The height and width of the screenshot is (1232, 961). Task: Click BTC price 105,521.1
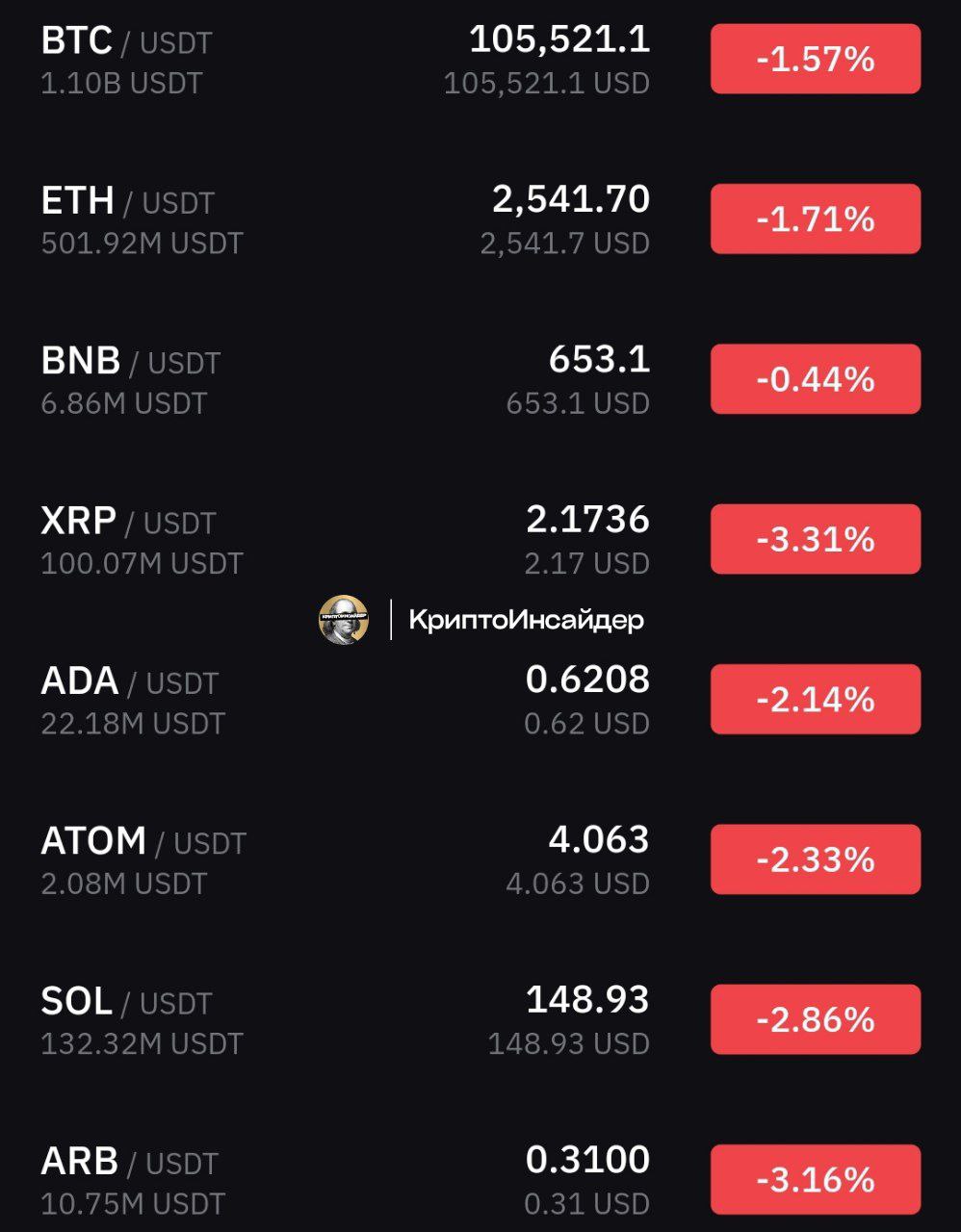(559, 39)
